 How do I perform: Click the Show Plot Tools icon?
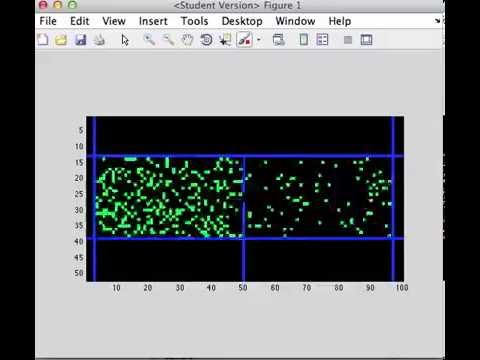(x=367, y=40)
